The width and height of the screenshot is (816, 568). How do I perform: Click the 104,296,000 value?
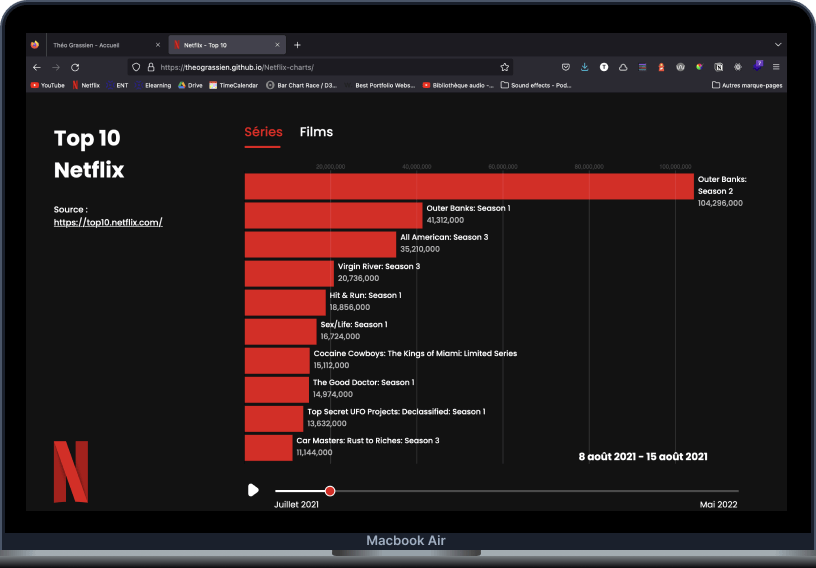(x=720, y=203)
